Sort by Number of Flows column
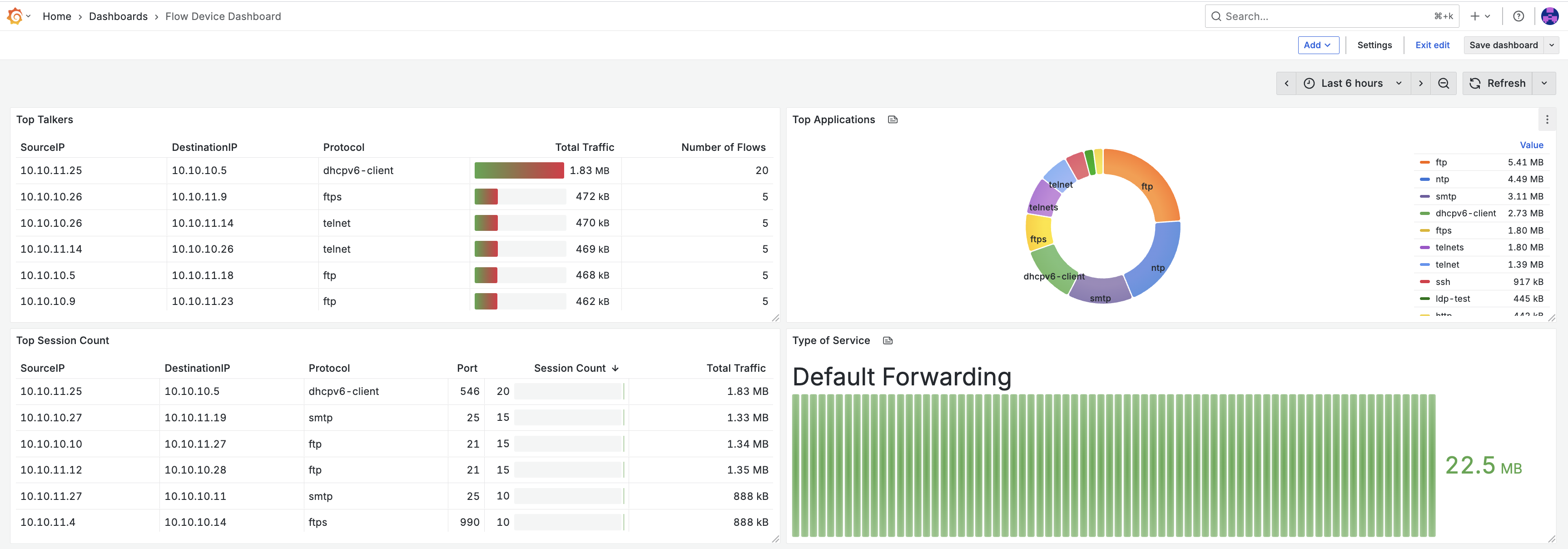 tap(723, 147)
